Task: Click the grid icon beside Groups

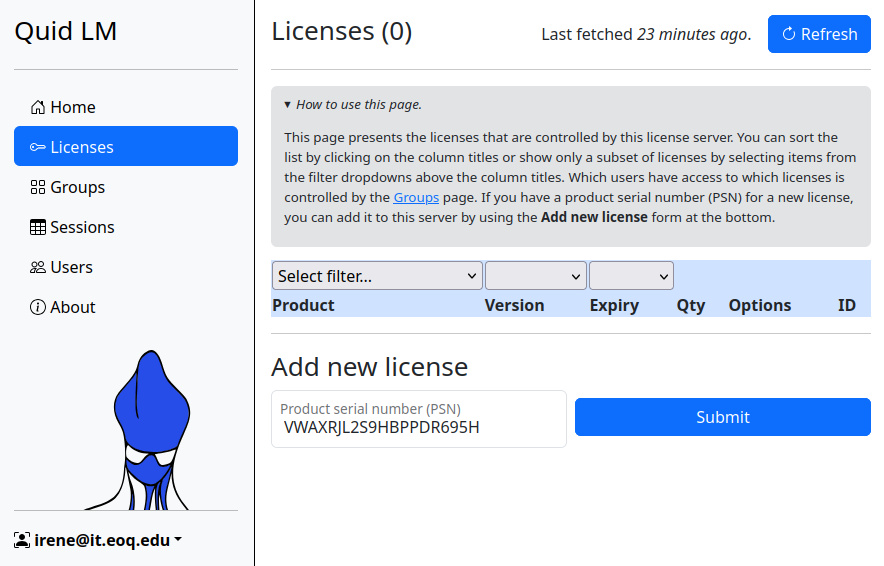Action: (38, 187)
